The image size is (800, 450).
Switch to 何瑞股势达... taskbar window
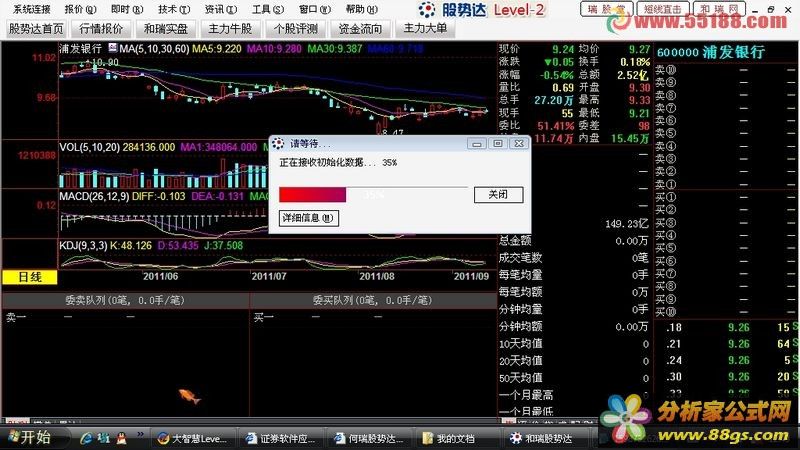[x=369, y=438]
